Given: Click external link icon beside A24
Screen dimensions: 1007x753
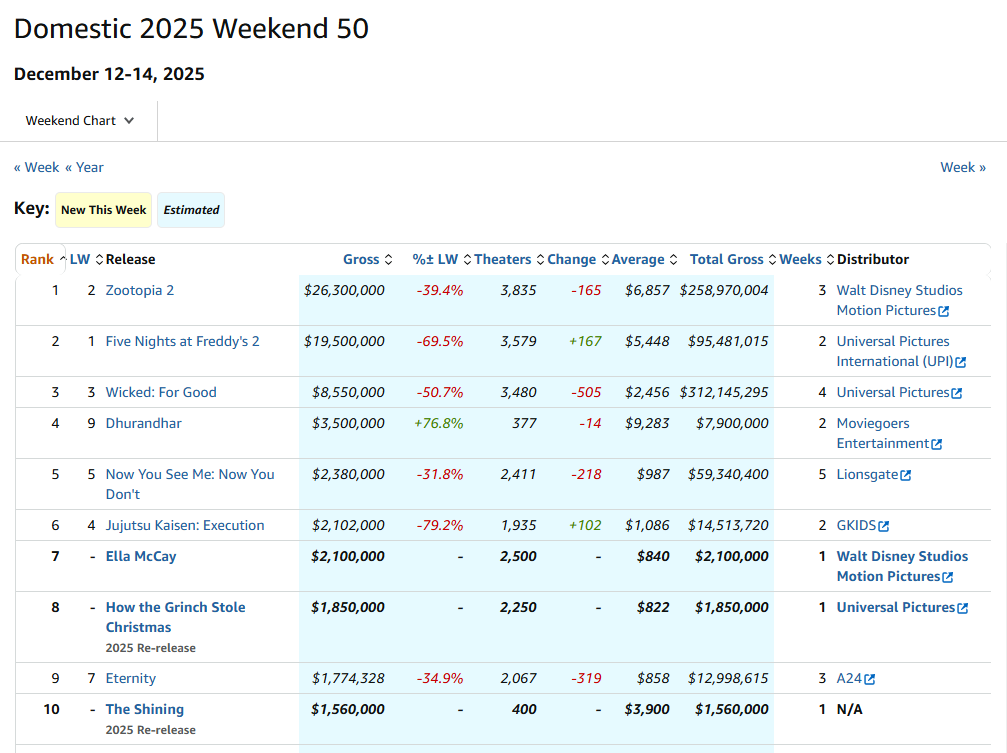Looking at the screenshot, I should (869, 679).
